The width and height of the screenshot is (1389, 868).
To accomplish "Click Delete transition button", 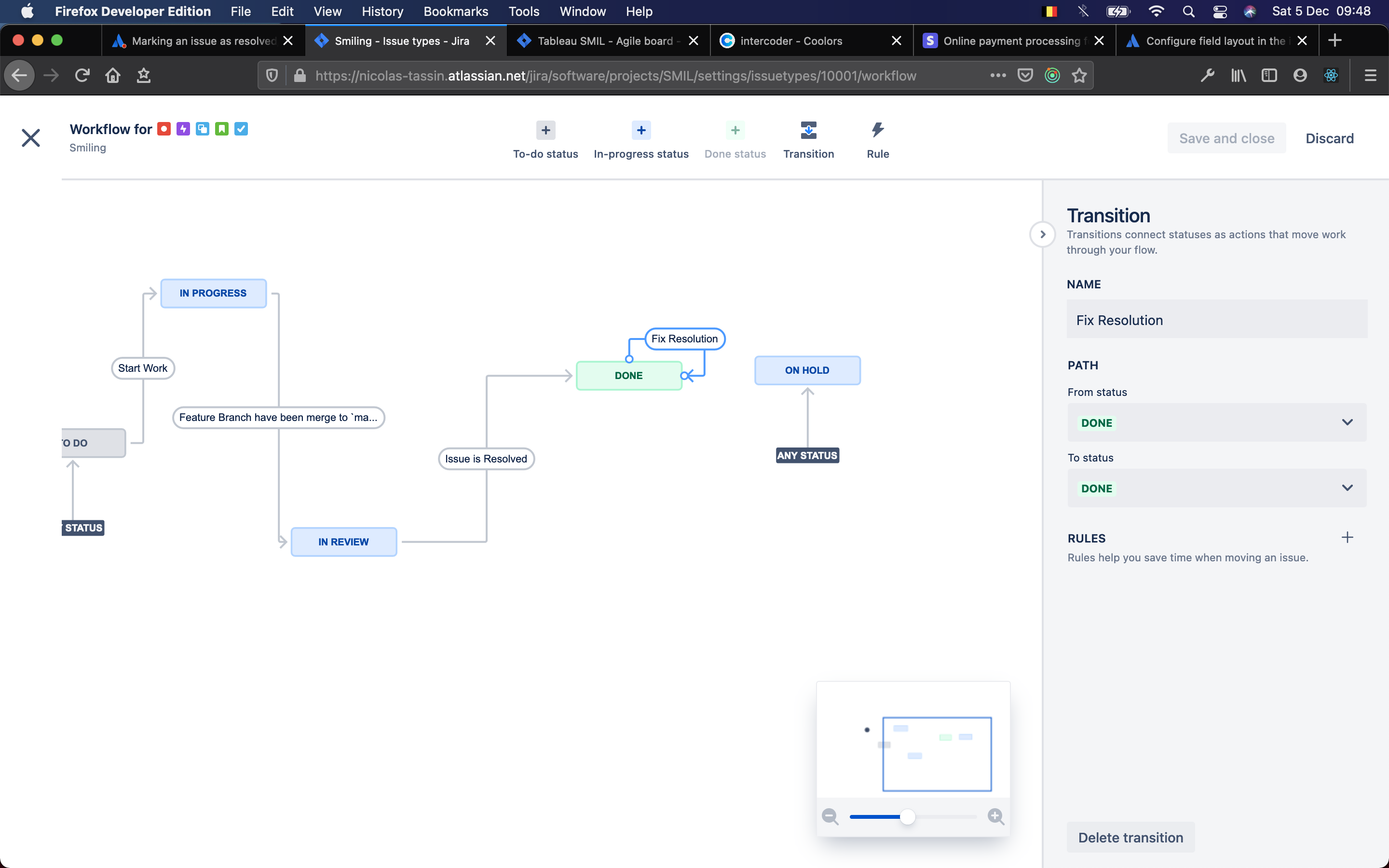I will tap(1130, 837).
